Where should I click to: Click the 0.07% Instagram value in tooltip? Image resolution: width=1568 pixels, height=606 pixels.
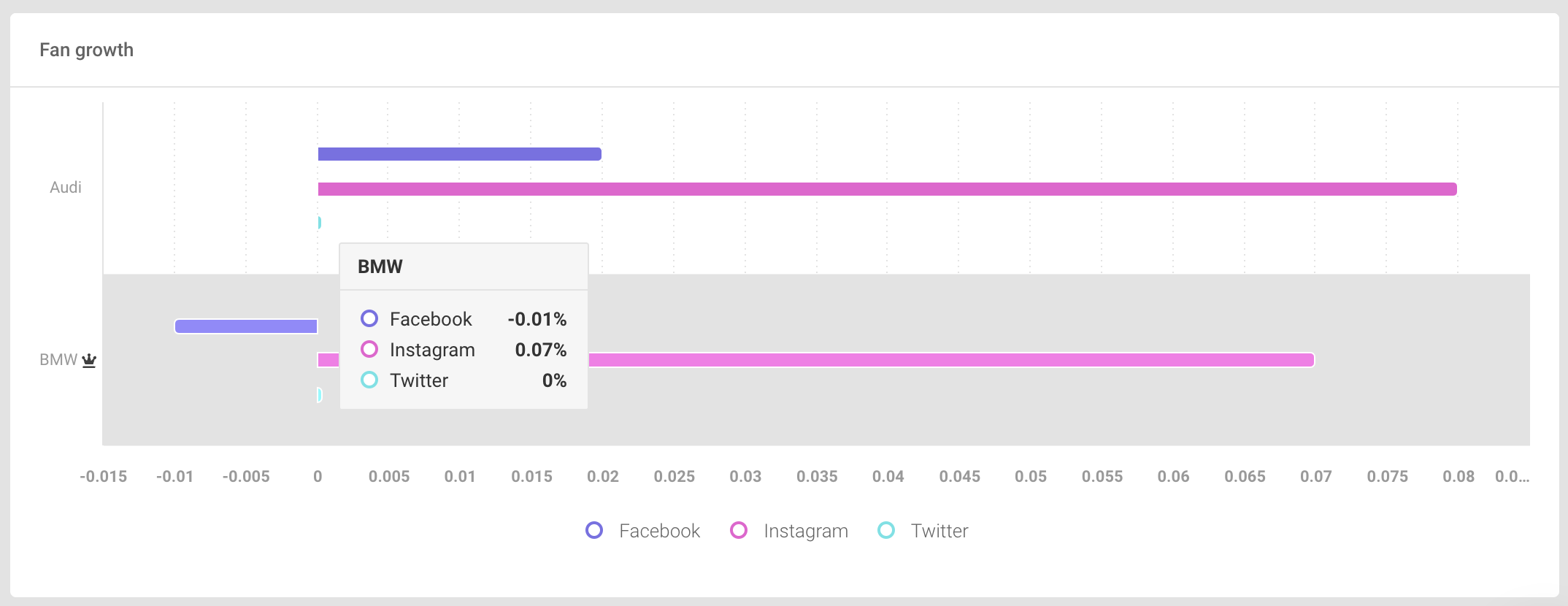pyautogui.click(x=541, y=350)
